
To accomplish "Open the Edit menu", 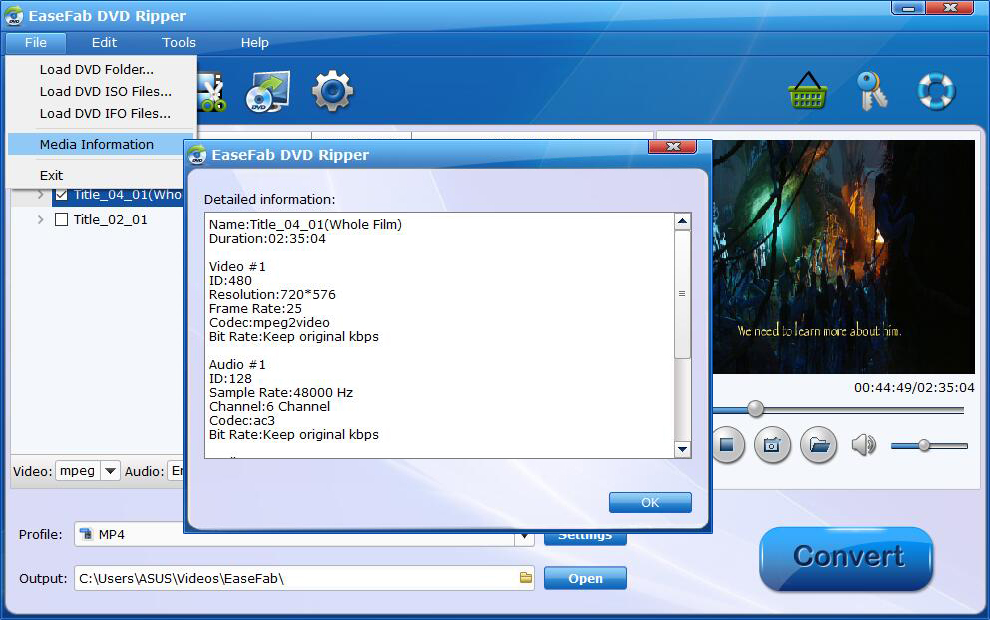I will 104,42.
